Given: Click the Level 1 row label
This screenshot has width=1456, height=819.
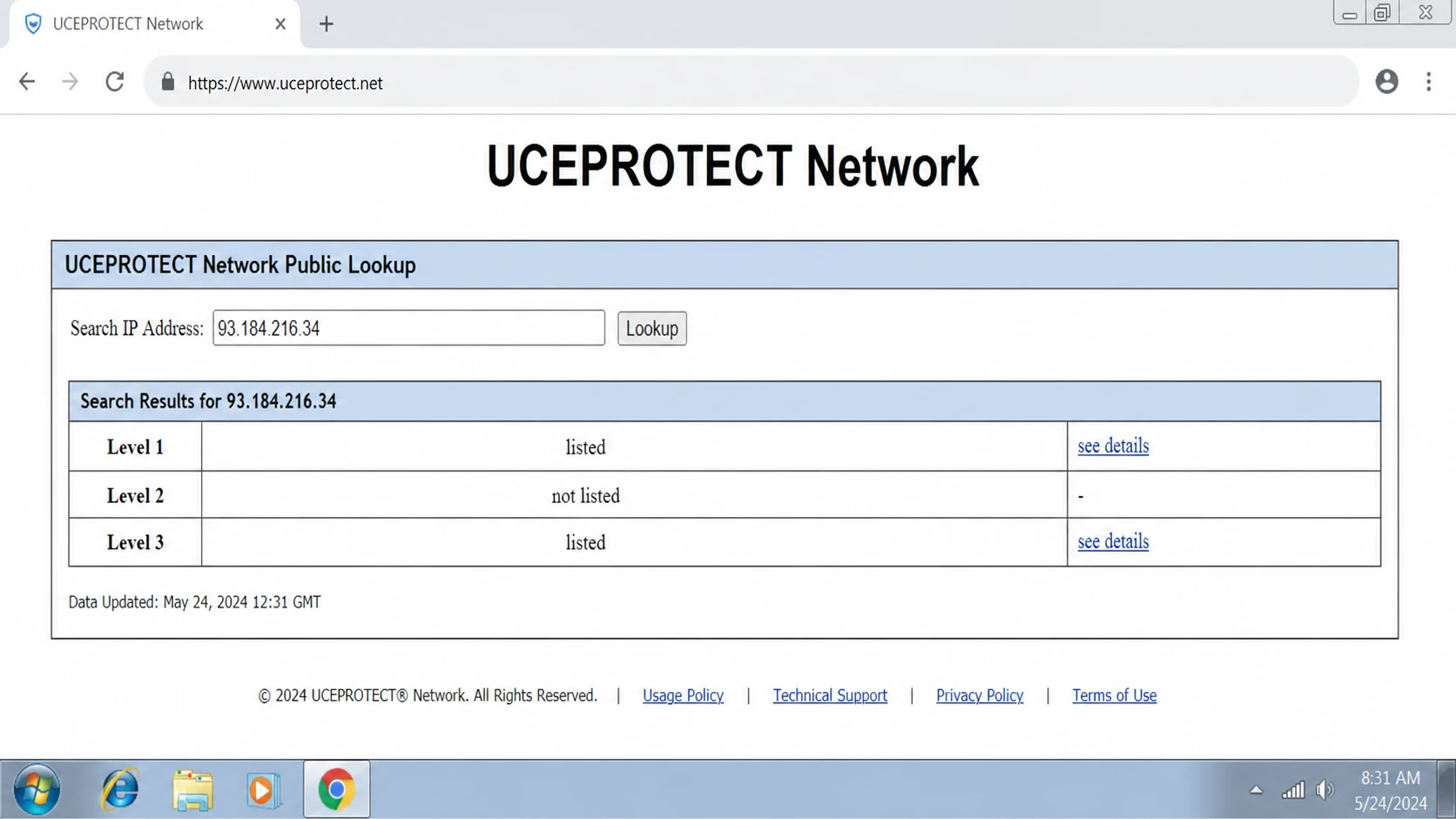Looking at the screenshot, I should point(135,446).
